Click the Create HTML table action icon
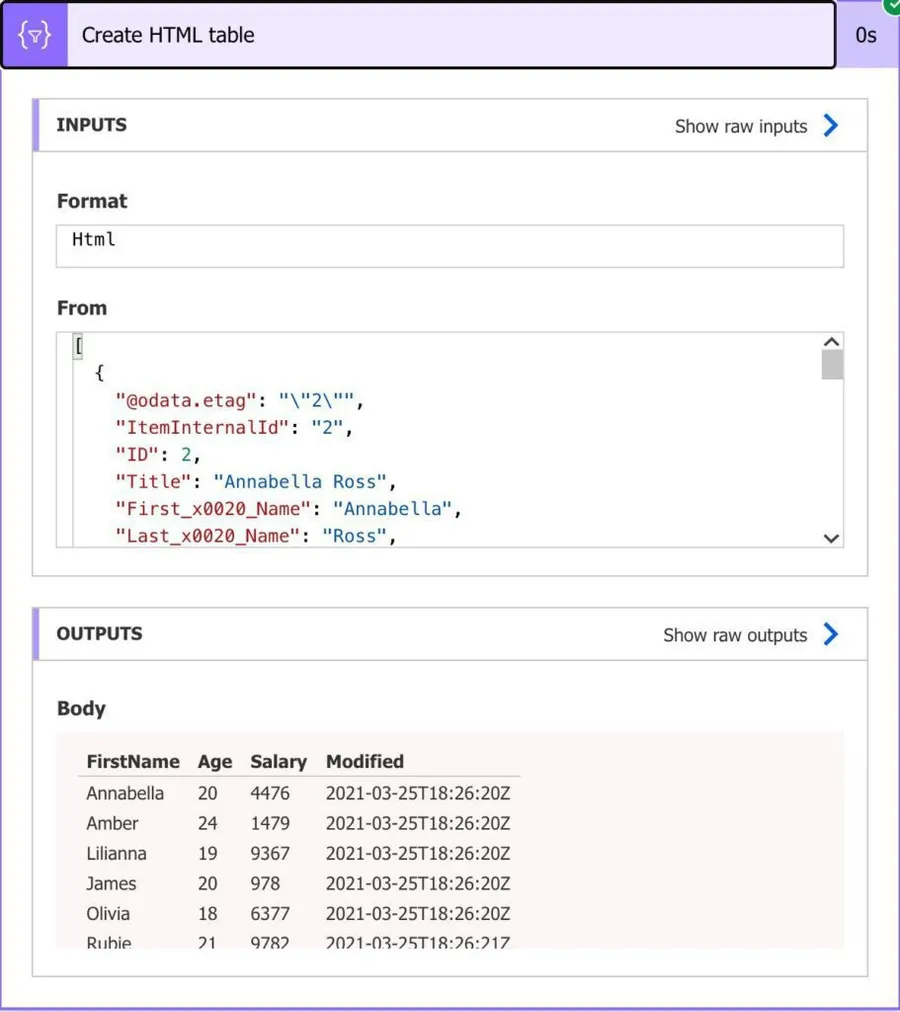 point(35,35)
